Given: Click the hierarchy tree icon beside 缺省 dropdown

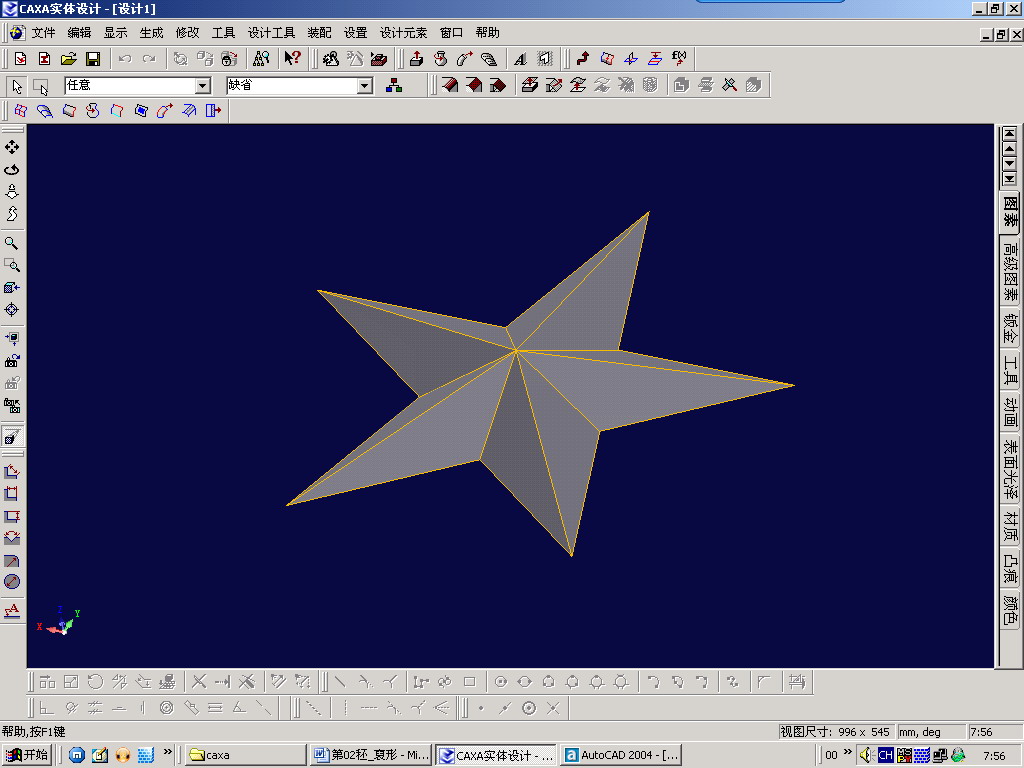Looking at the screenshot, I should [394, 86].
